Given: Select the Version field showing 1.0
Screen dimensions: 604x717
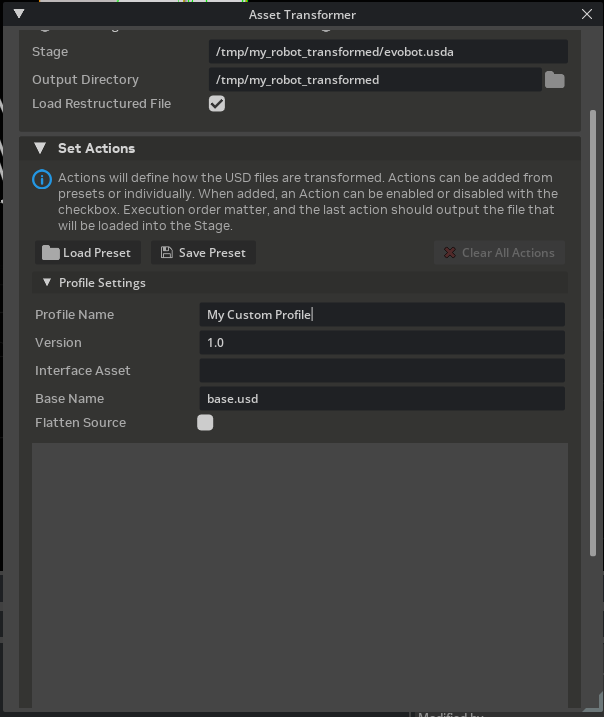Looking at the screenshot, I should pyautogui.click(x=382, y=343).
